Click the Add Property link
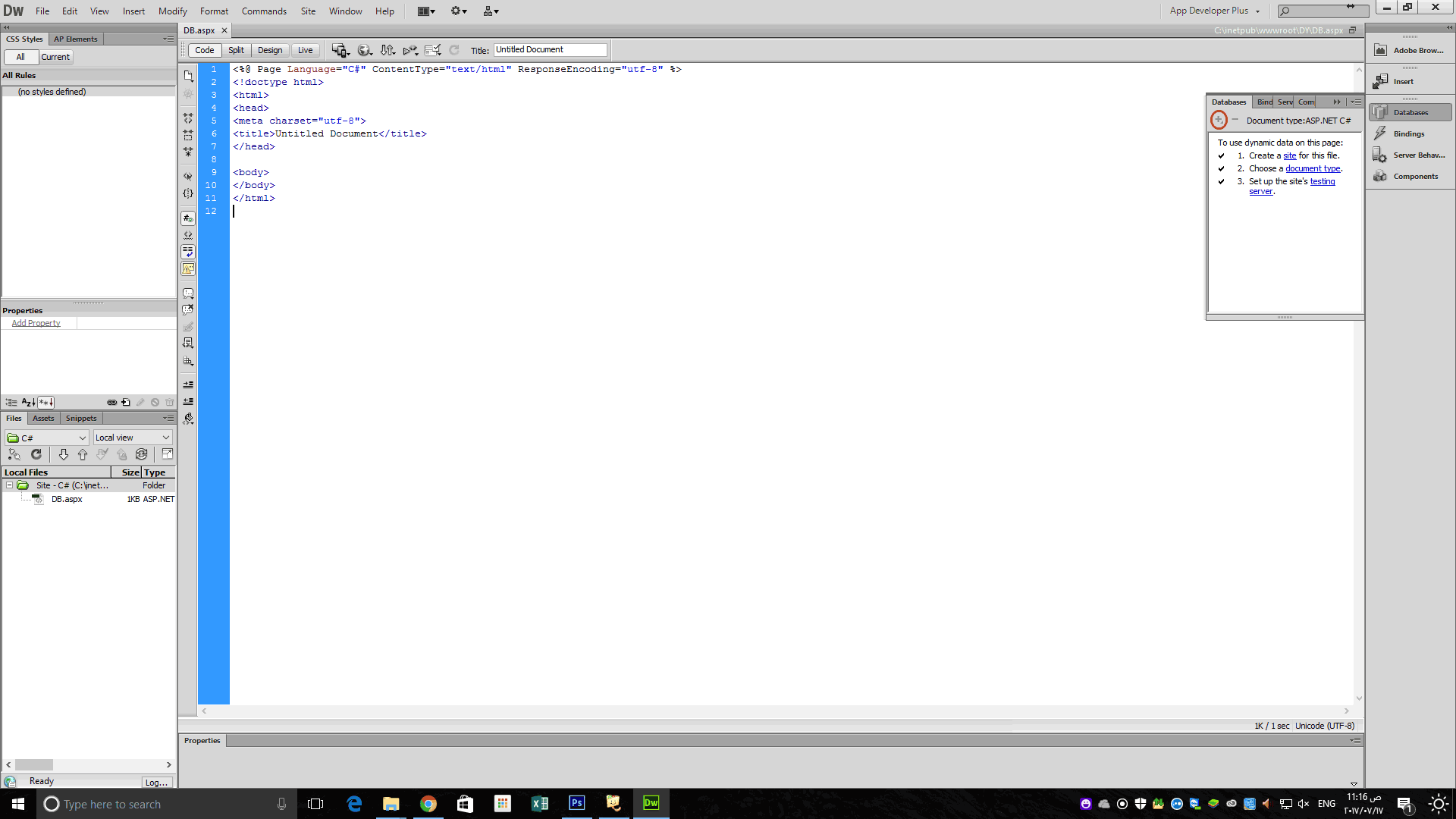The width and height of the screenshot is (1456, 819). [36, 323]
